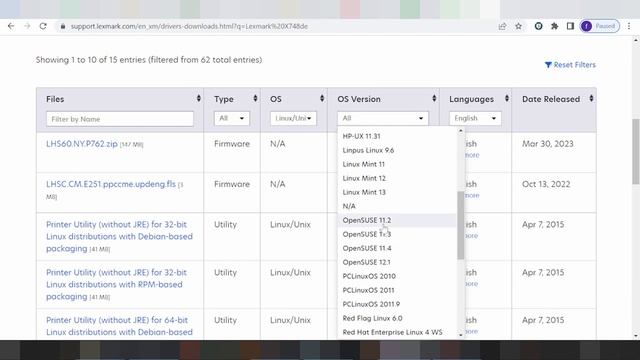This screenshot has height=360, width=640.
Task: Open 32-bit RPM-based Printer Utility link
Action: click(116, 284)
